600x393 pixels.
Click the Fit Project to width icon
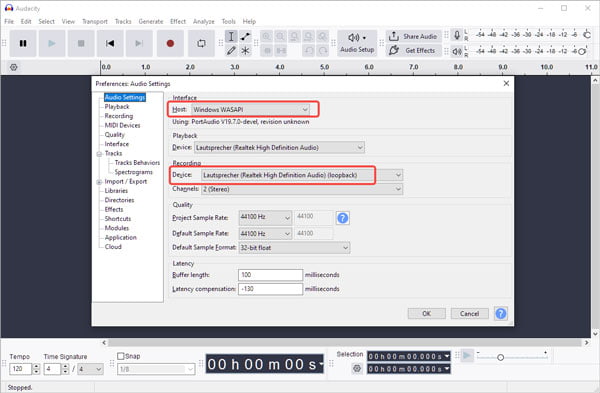tap(308, 37)
